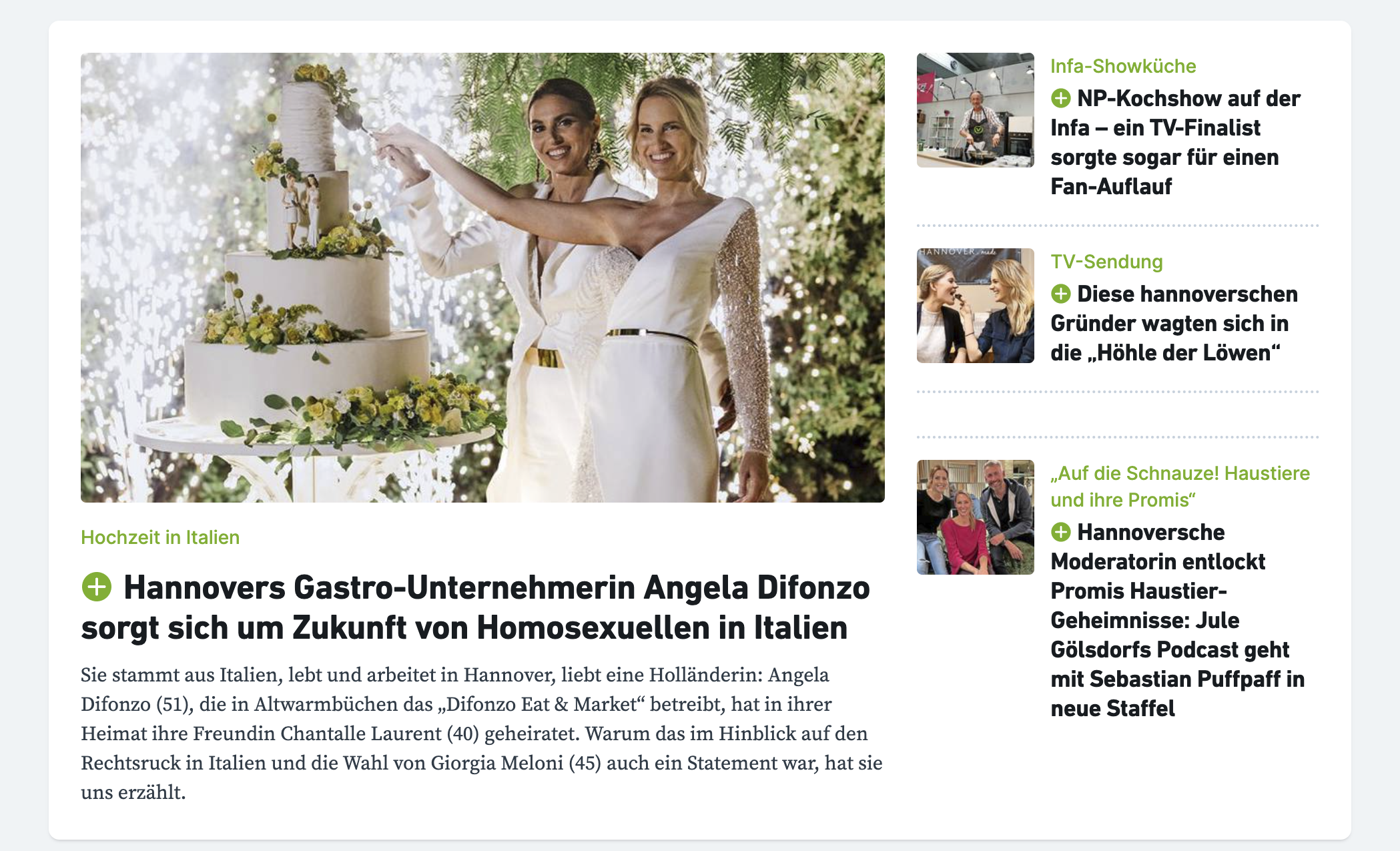Image resolution: width=1400 pixels, height=851 pixels.
Task: Open the wedding cake main article photo
Action: click(x=482, y=278)
